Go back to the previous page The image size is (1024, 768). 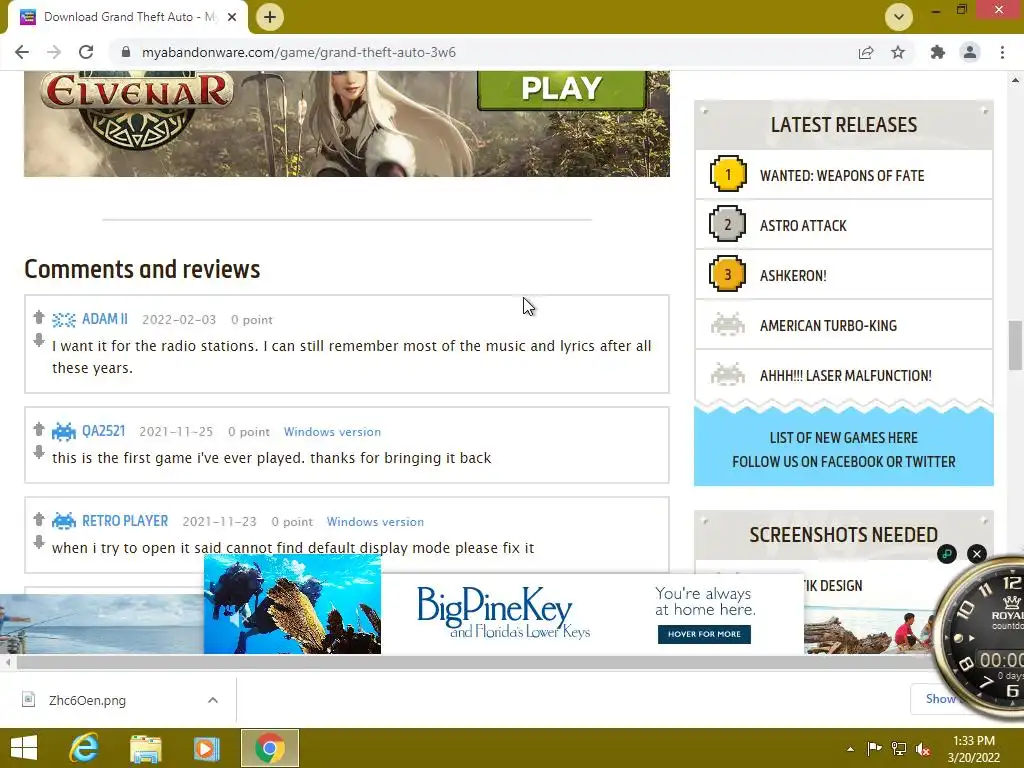[x=22, y=52]
